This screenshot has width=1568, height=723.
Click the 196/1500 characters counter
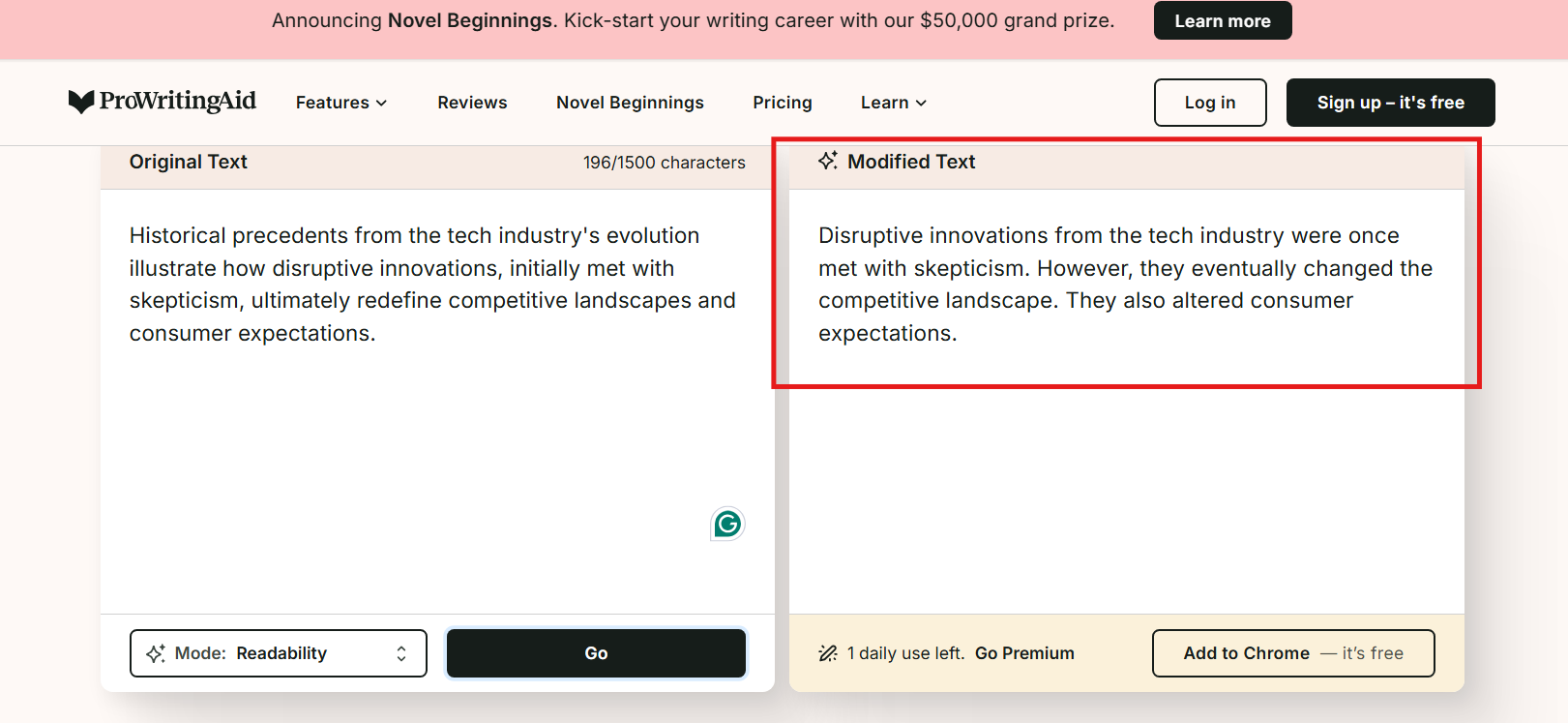[665, 163]
